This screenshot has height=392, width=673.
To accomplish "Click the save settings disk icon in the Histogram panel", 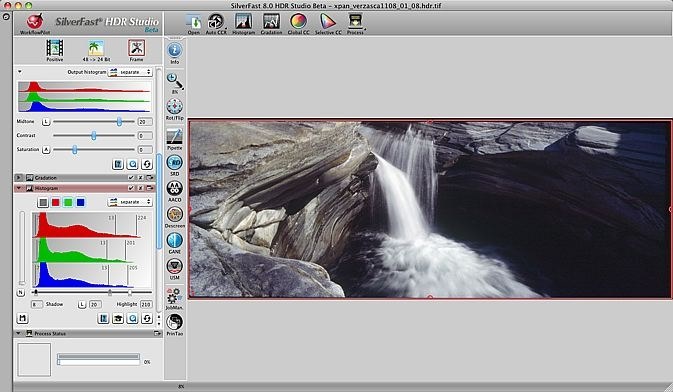I will (x=23, y=319).
